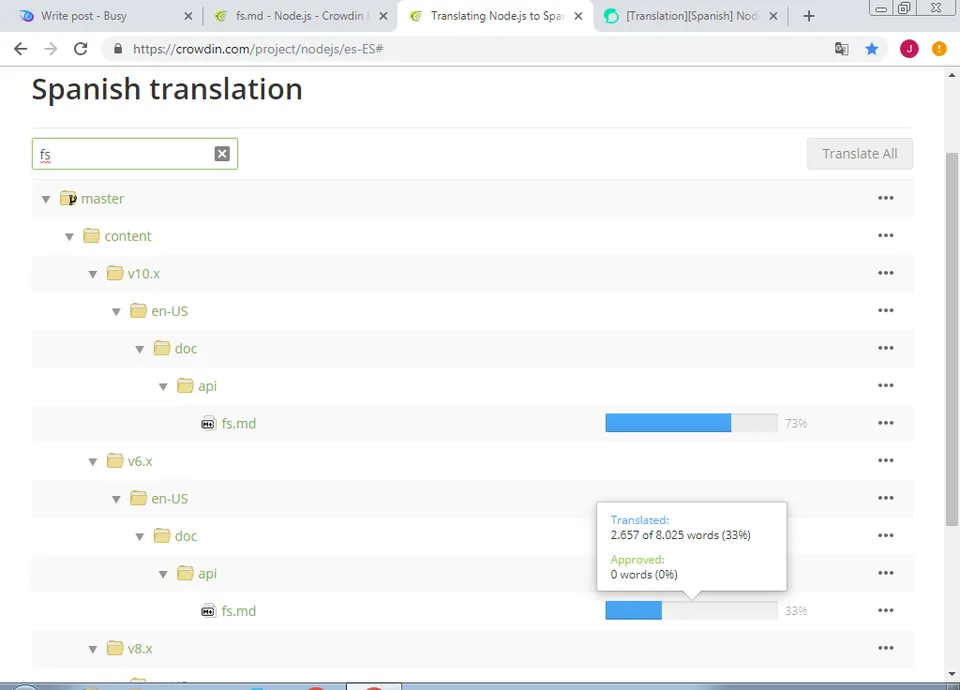The image size is (960, 690).
Task: Collapse api folder under v10.x
Action: pos(163,387)
